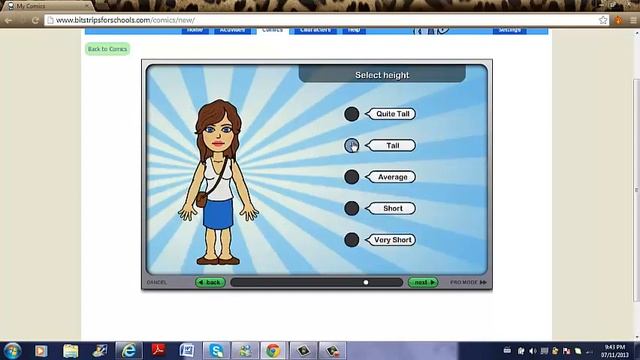Open File Explorer from taskbar
This screenshot has width=640, height=360.
point(71,351)
